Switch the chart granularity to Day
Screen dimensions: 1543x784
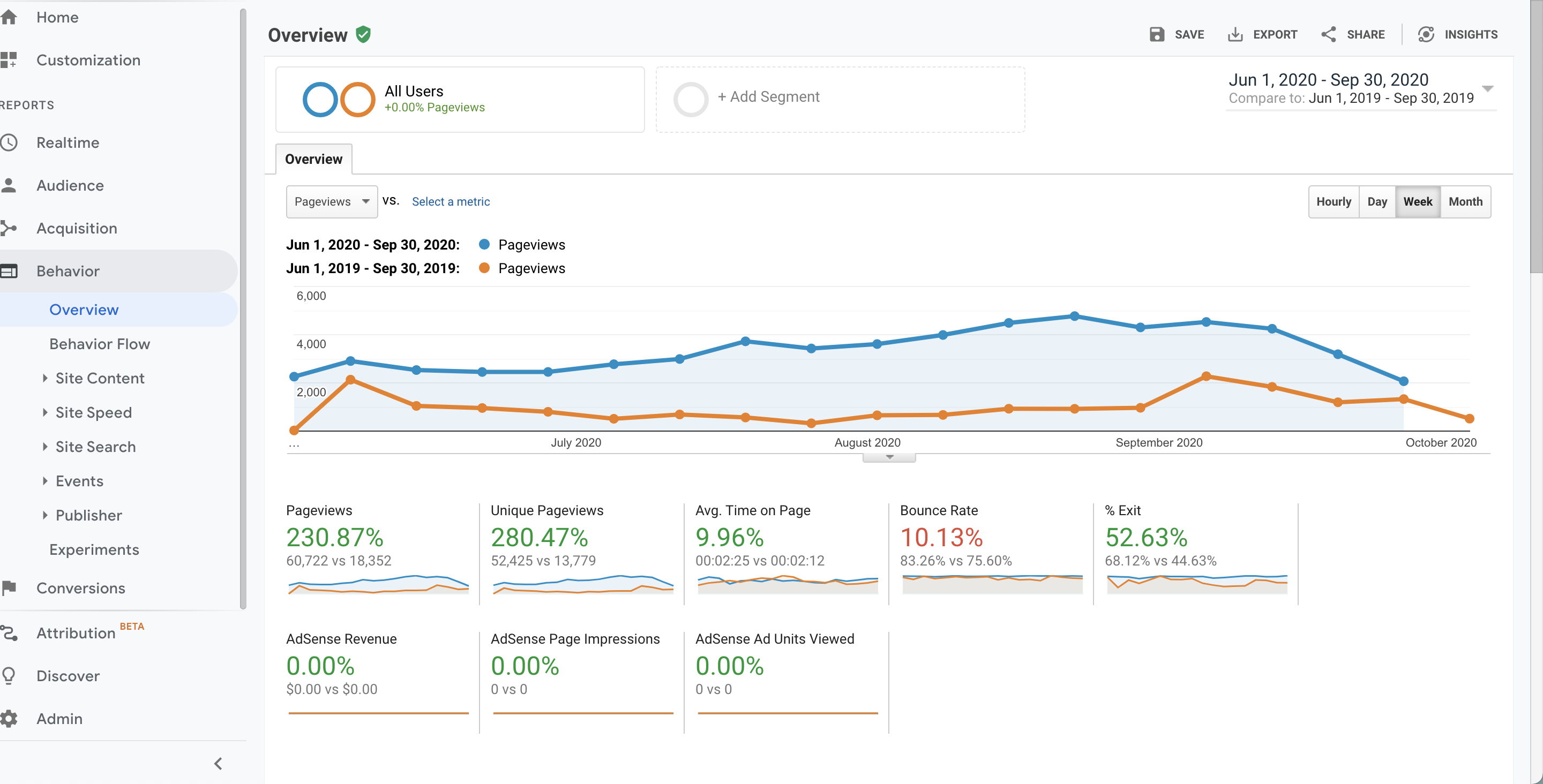pyautogui.click(x=1377, y=202)
